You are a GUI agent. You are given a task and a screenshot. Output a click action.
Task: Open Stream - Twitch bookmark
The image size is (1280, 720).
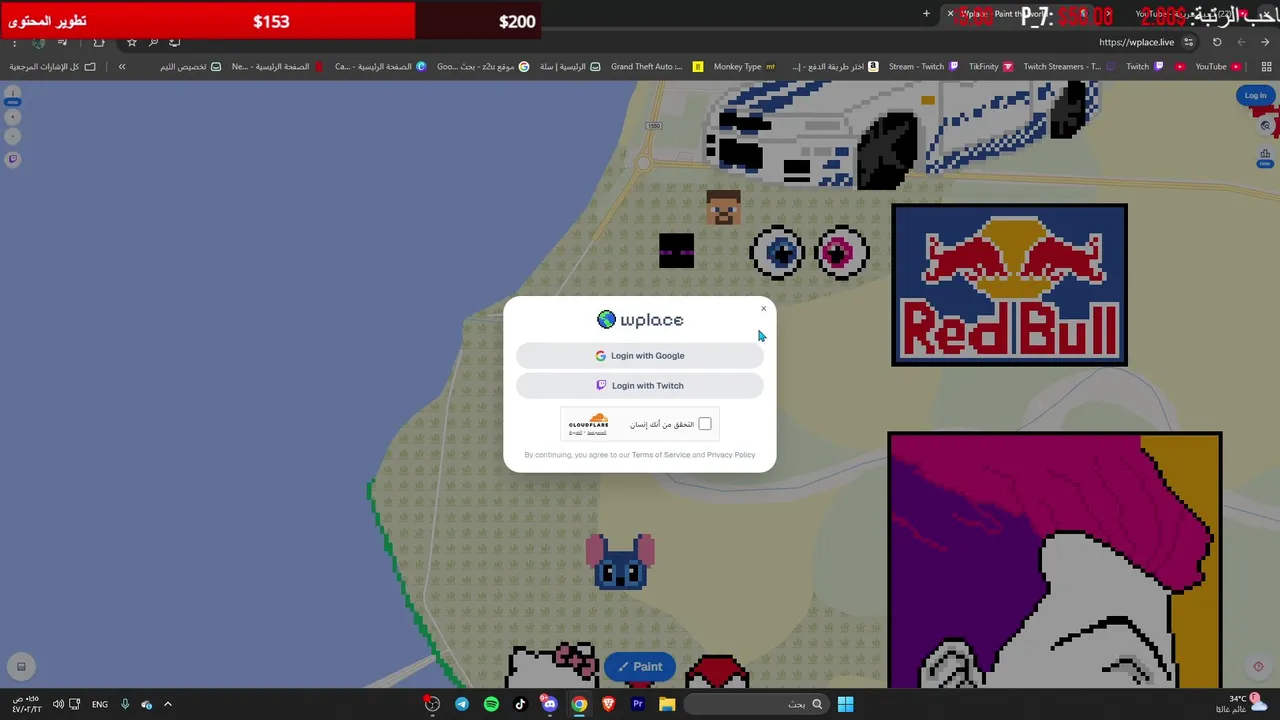click(923, 67)
